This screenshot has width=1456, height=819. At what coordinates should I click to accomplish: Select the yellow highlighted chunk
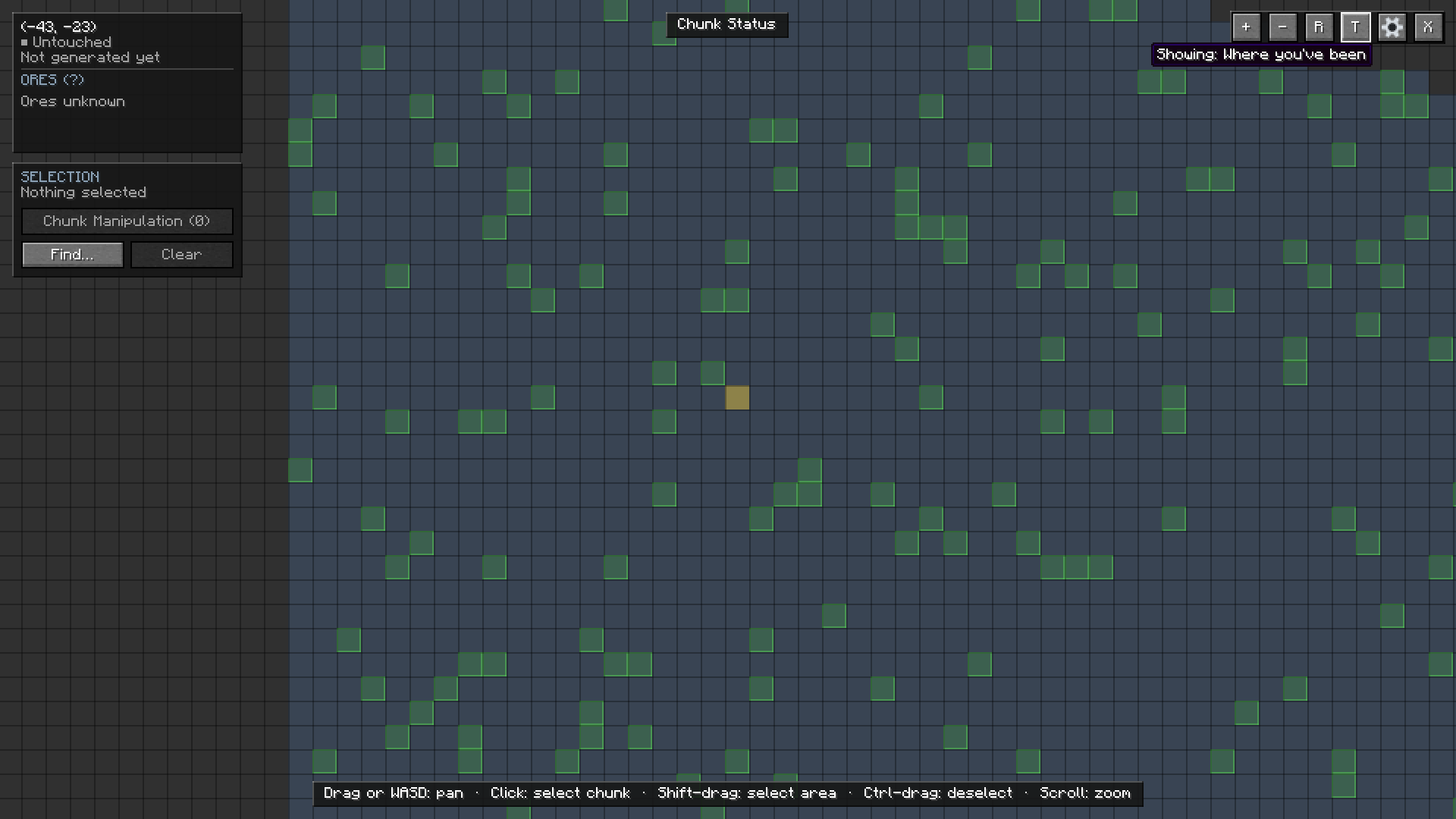click(x=737, y=397)
